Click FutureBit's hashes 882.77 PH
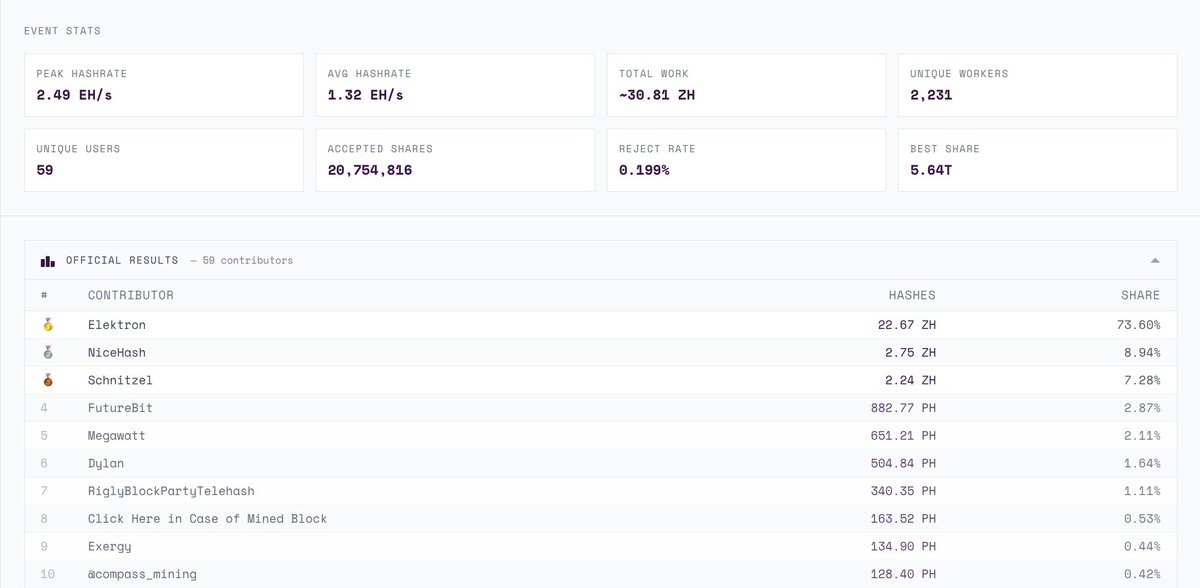The width and height of the screenshot is (1200, 588). 904,408
